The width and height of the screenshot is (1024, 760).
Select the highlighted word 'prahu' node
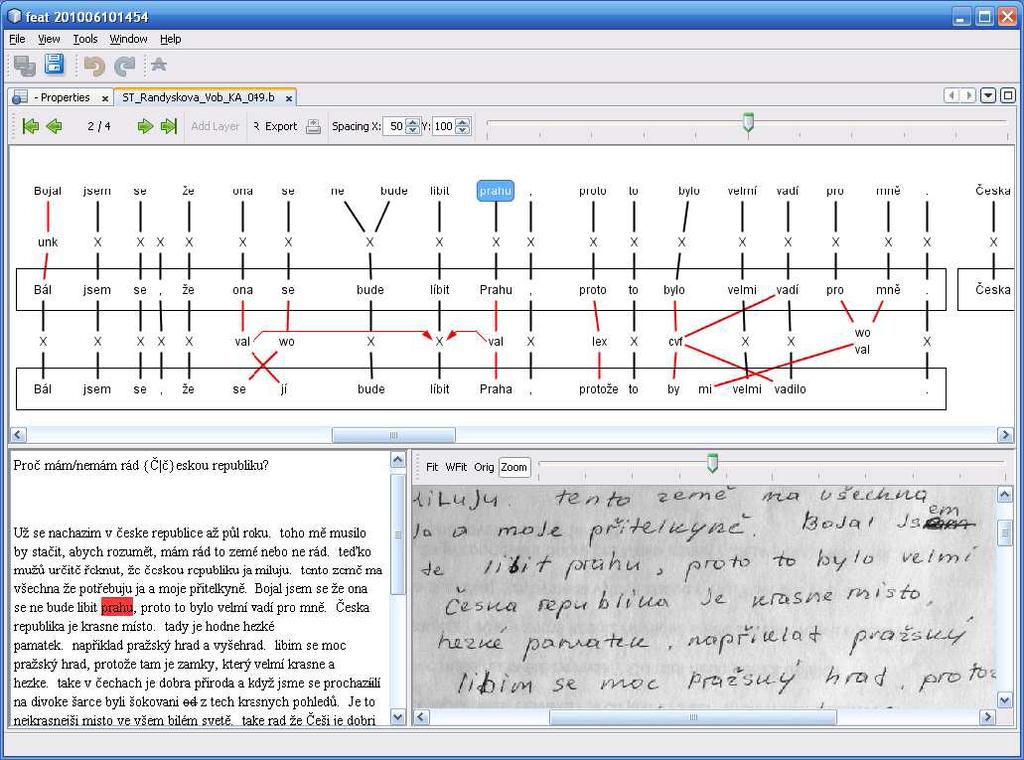pyautogui.click(x=495, y=191)
